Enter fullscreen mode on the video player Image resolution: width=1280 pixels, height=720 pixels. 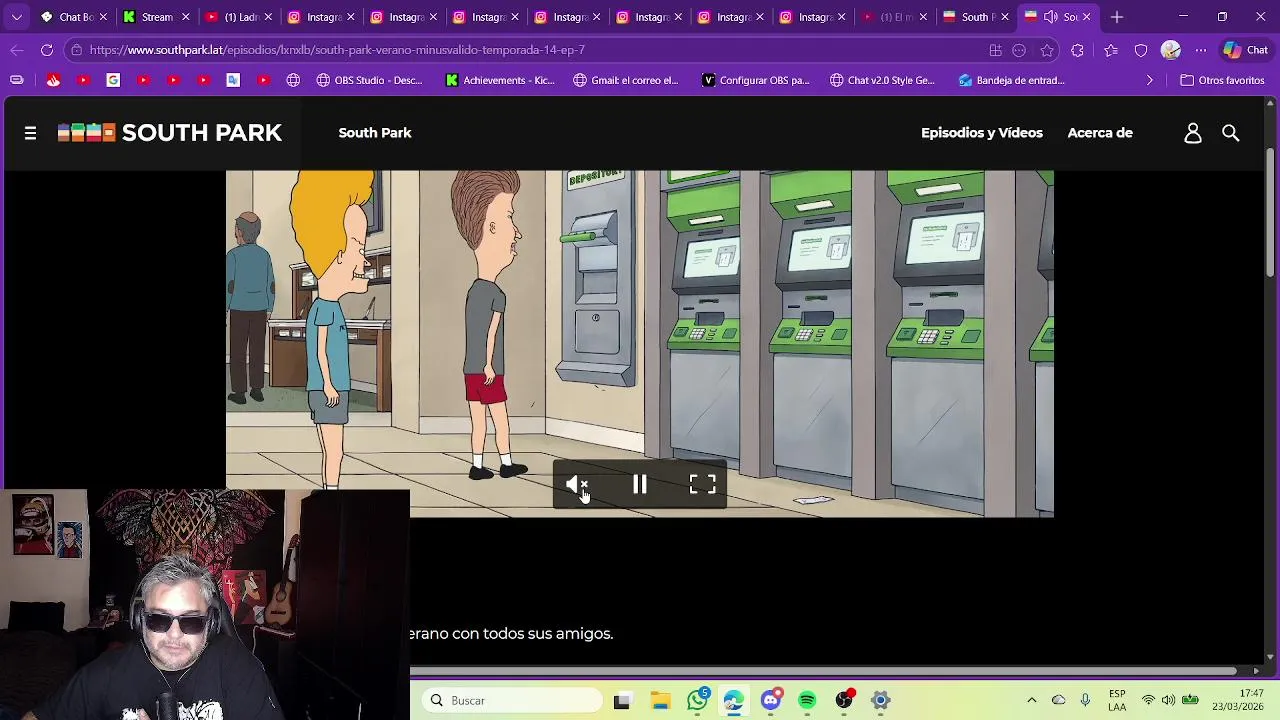coord(703,485)
